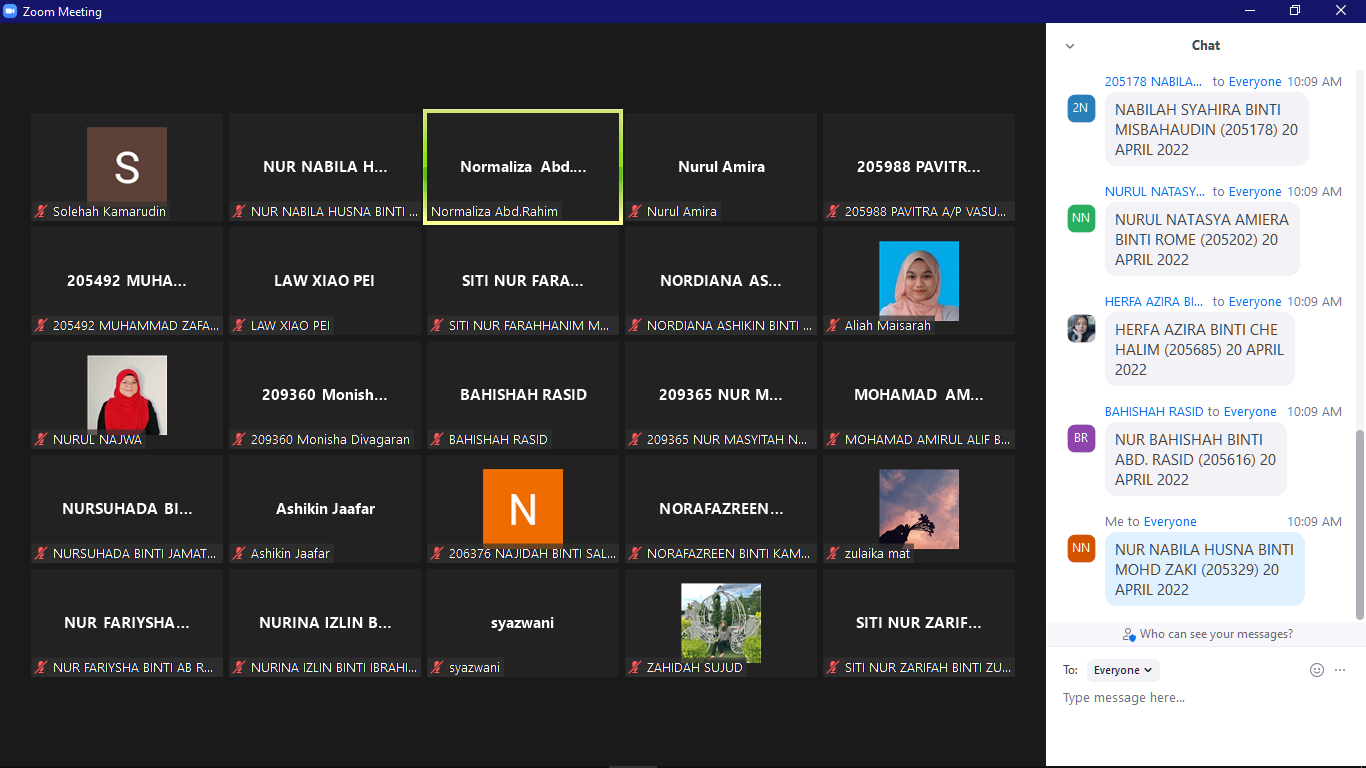Click muted mic icon of Solehah Kamarudin
Screen dimensions: 1366x768
coord(42,212)
